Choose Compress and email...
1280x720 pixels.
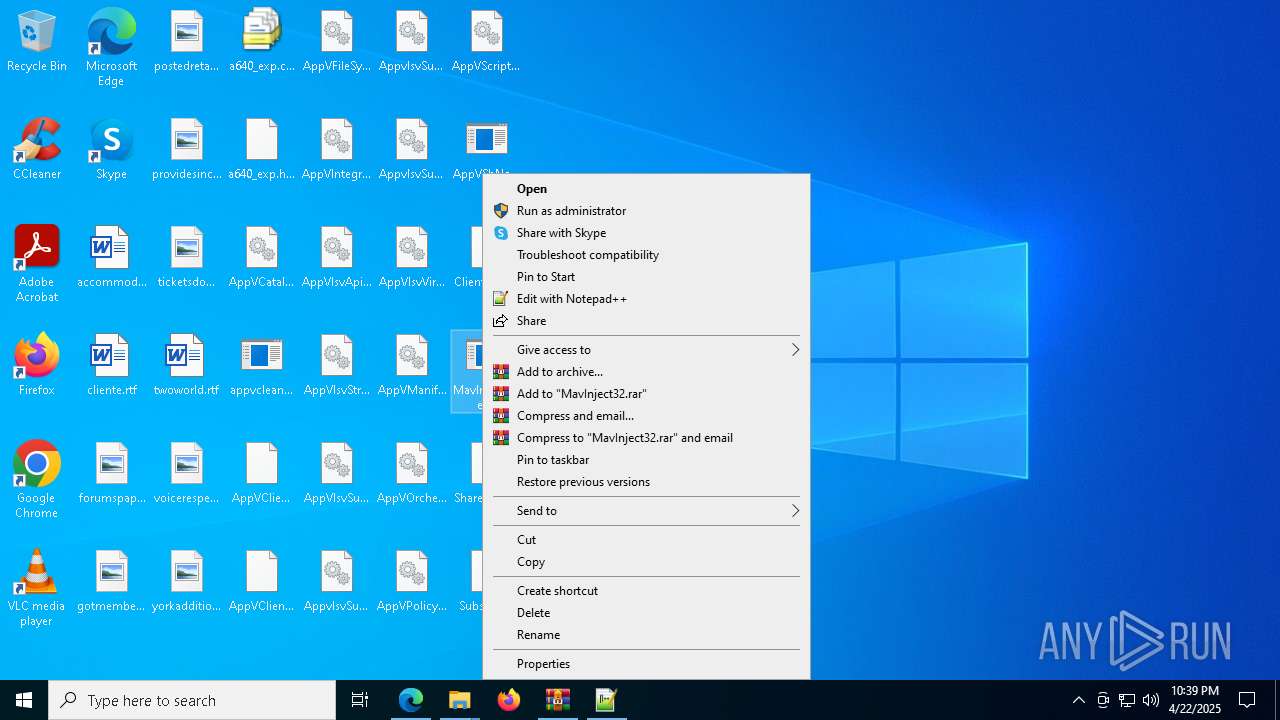pyautogui.click(x=646, y=416)
